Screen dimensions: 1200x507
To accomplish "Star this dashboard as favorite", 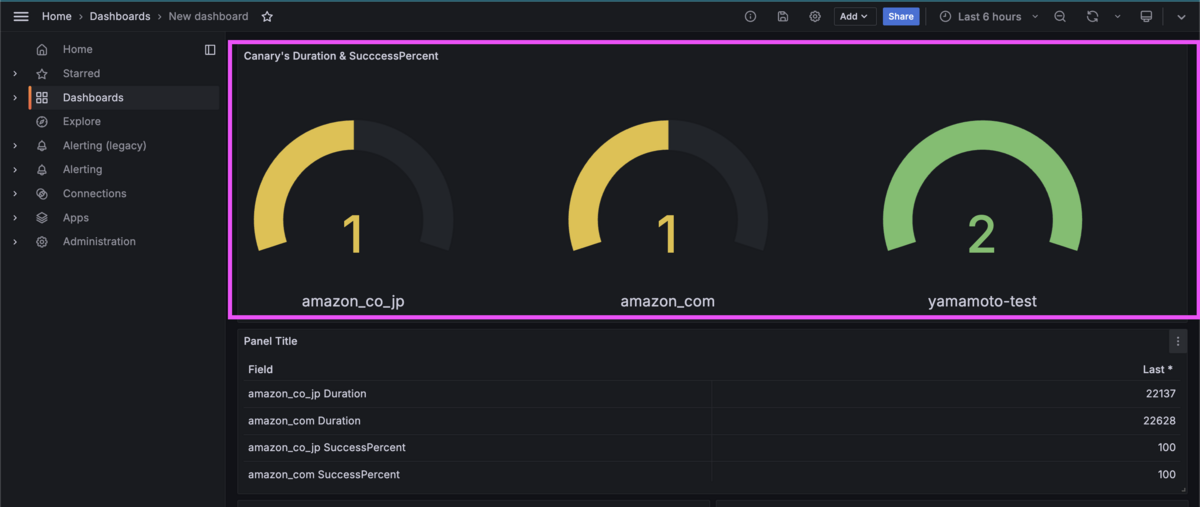I will click(x=267, y=17).
